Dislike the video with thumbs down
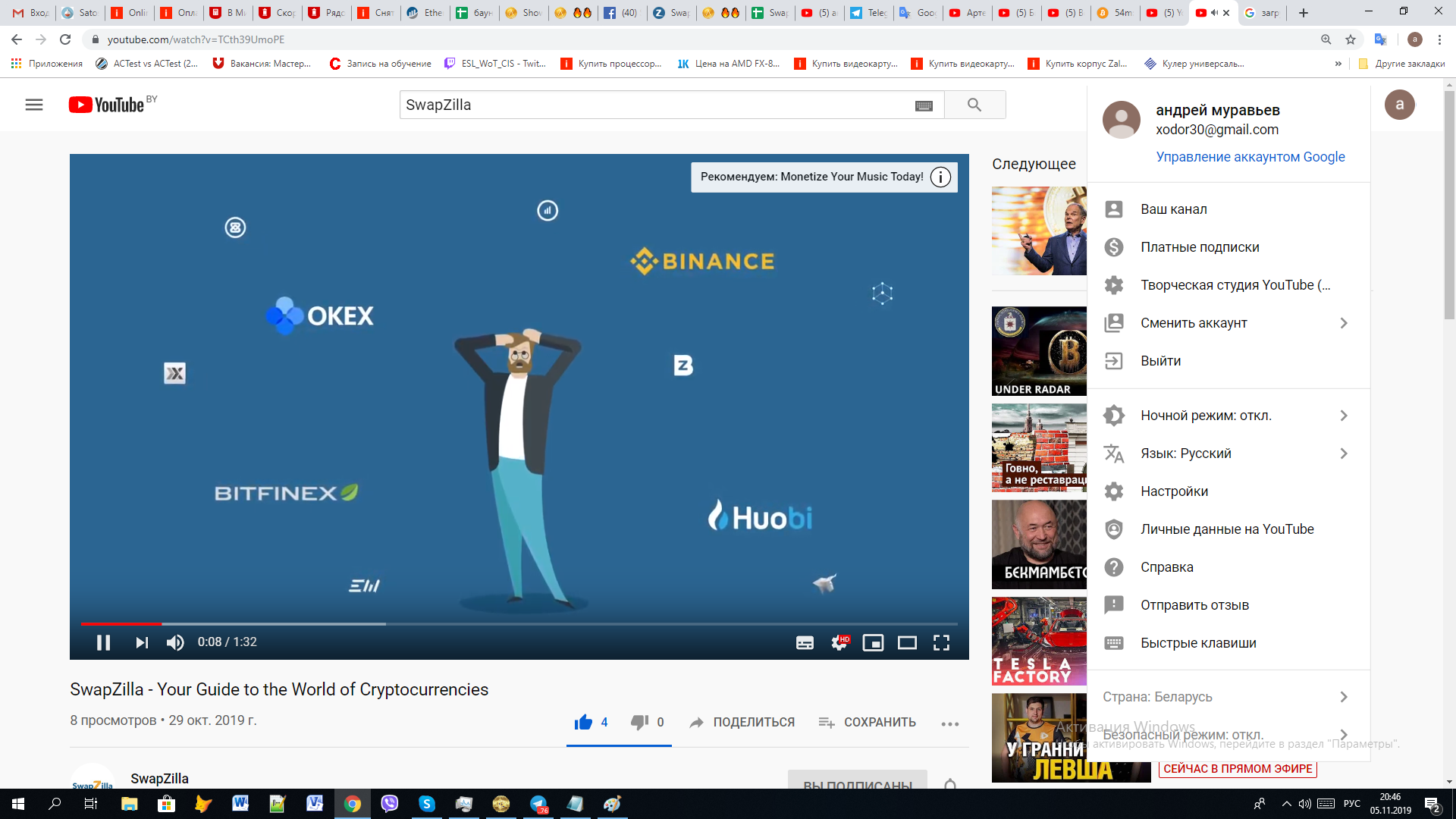Image resolution: width=1456 pixels, height=819 pixels. click(639, 722)
